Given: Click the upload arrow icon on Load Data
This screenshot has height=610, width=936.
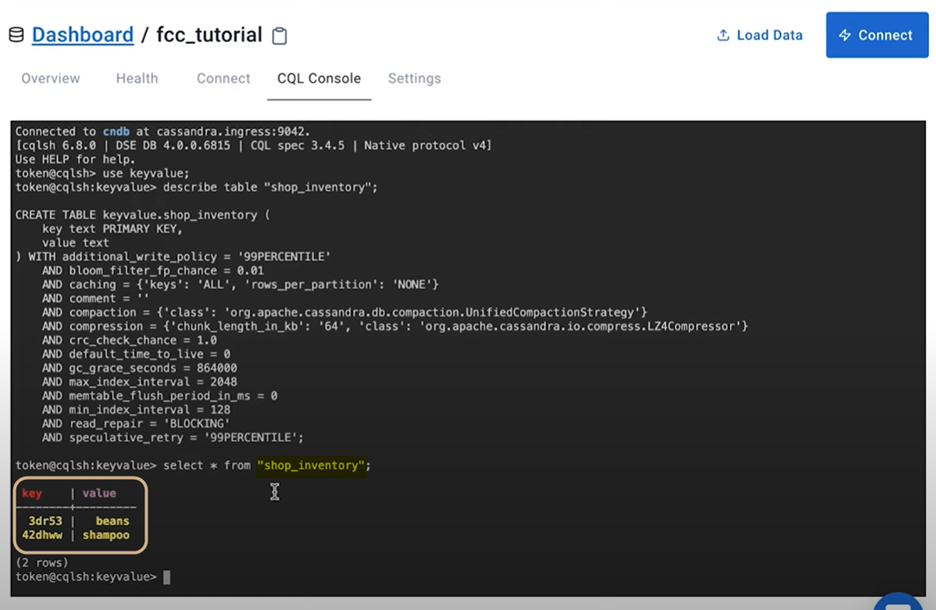Looking at the screenshot, I should (x=722, y=35).
